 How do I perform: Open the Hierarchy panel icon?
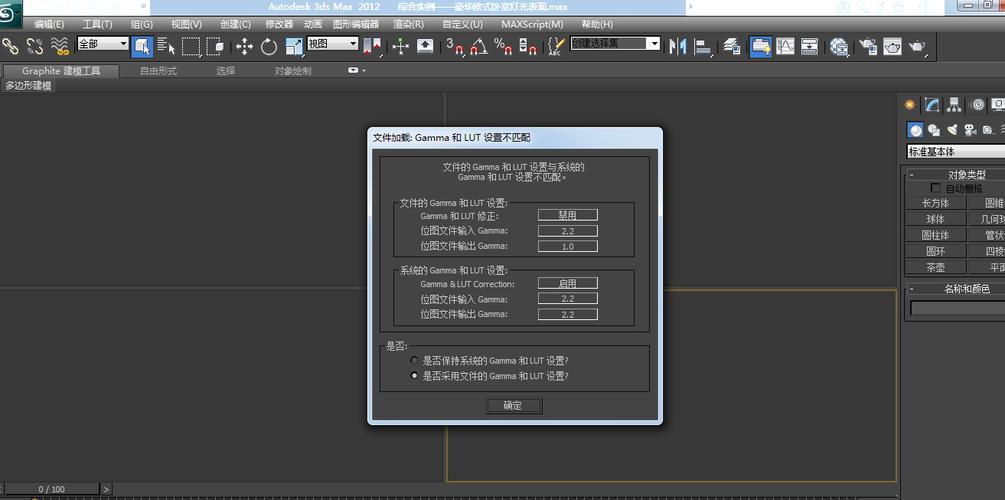[x=955, y=105]
